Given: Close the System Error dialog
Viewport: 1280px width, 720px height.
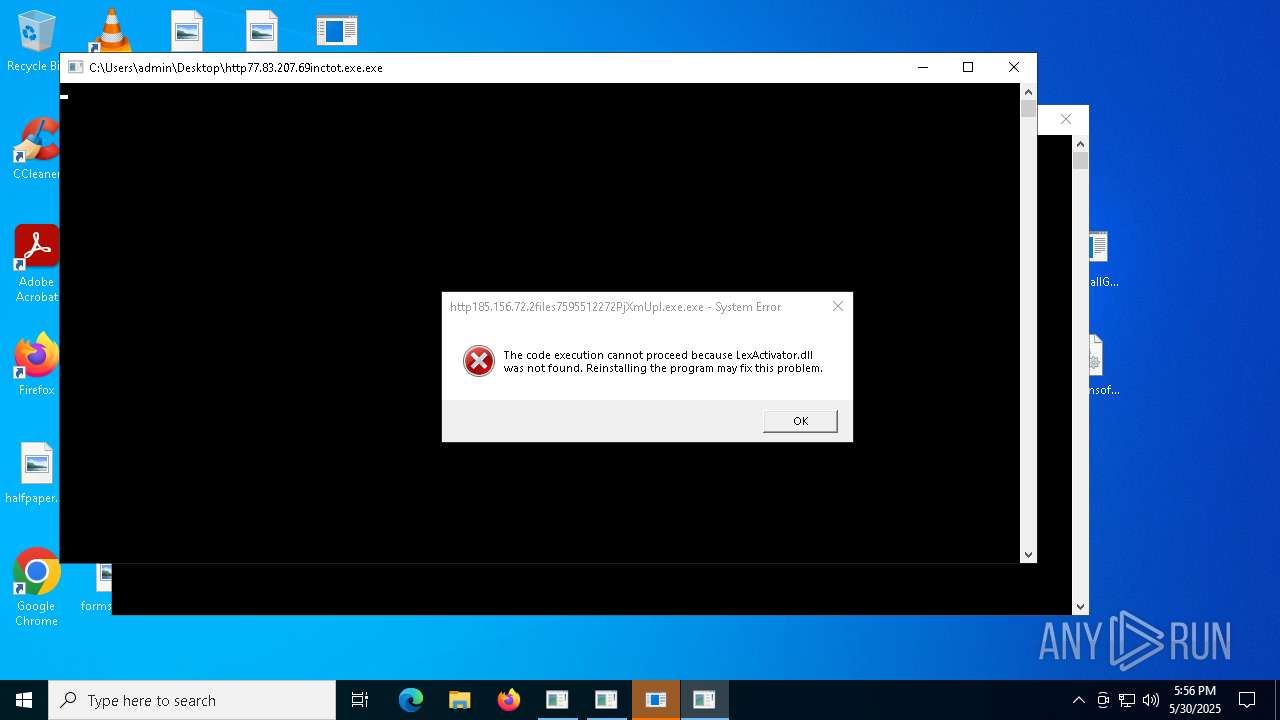Looking at the screenshot, I should pyautogui.click(x=838, y=306).
